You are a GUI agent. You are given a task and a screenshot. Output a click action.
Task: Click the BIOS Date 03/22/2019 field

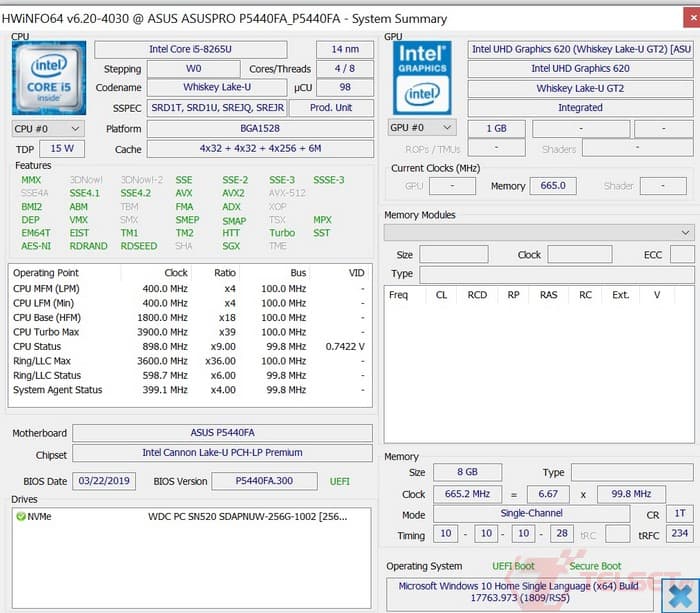tap(106, 481)
